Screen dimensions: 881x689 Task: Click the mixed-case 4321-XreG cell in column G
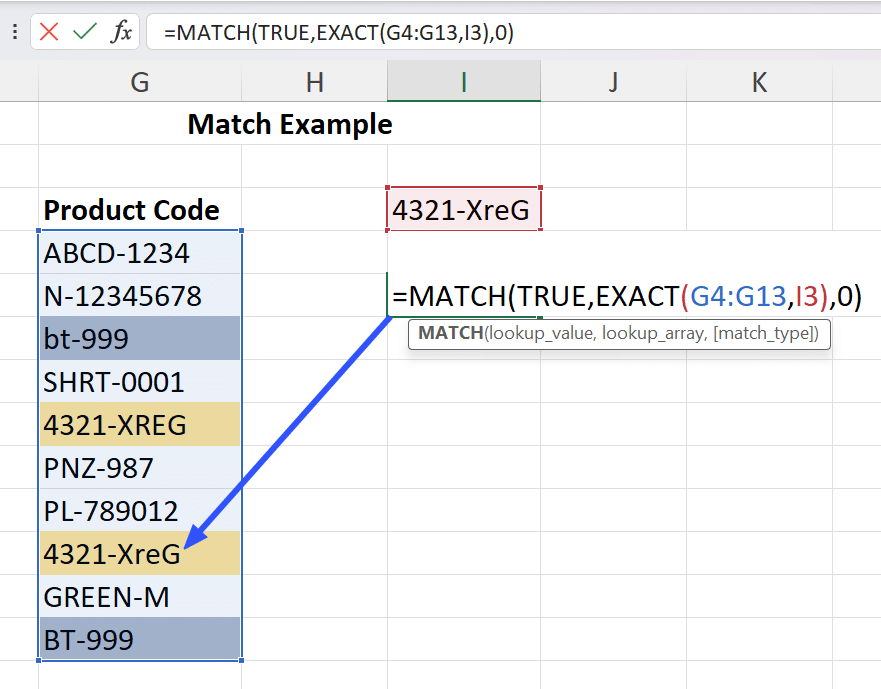click(140, 554)
